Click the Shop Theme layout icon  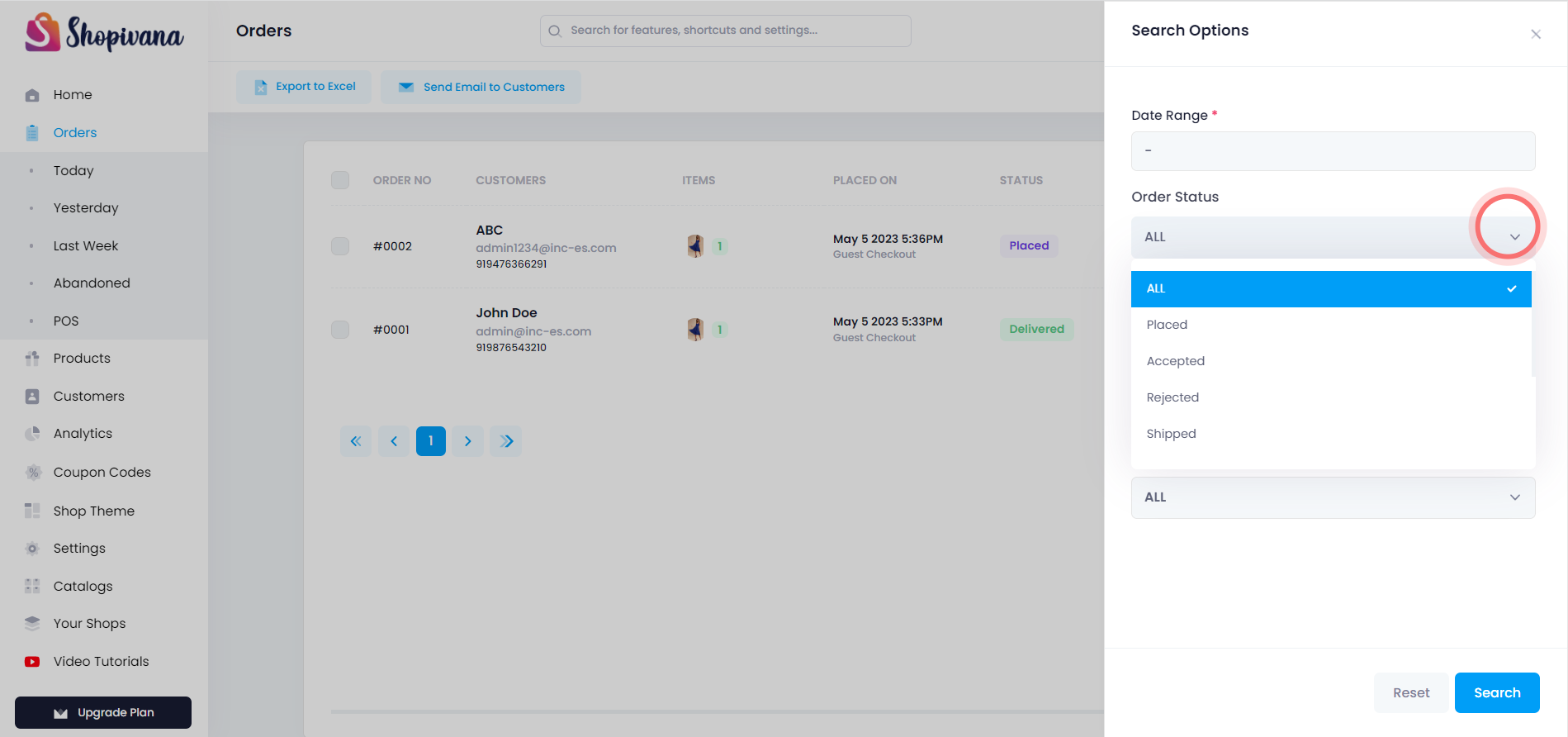(32, 511)
